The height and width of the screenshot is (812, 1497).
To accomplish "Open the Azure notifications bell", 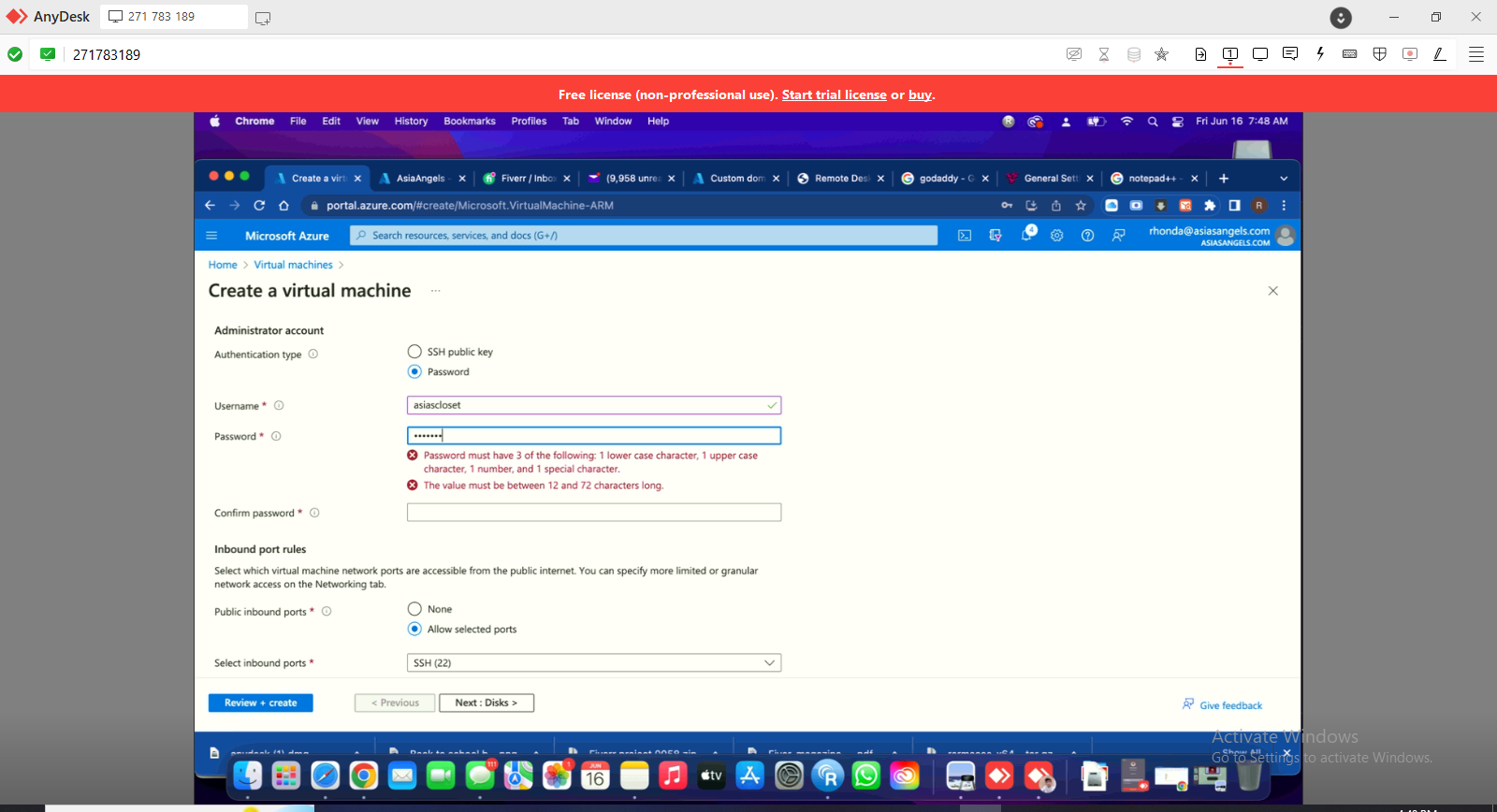I will [1027, 234].
